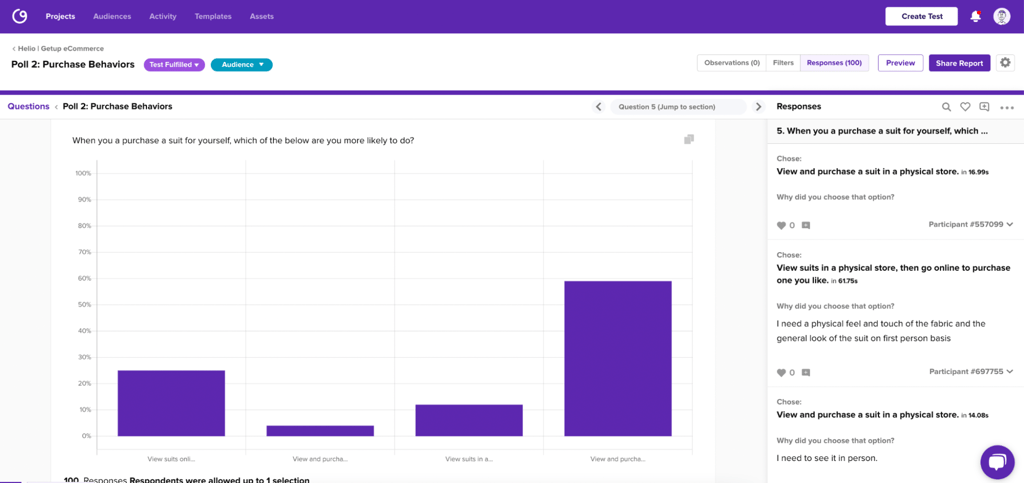Click the tallest 59% chart bar
The width and height of the screenshot is (1024, 483).
pyautogui.click(x=618, y=358)
